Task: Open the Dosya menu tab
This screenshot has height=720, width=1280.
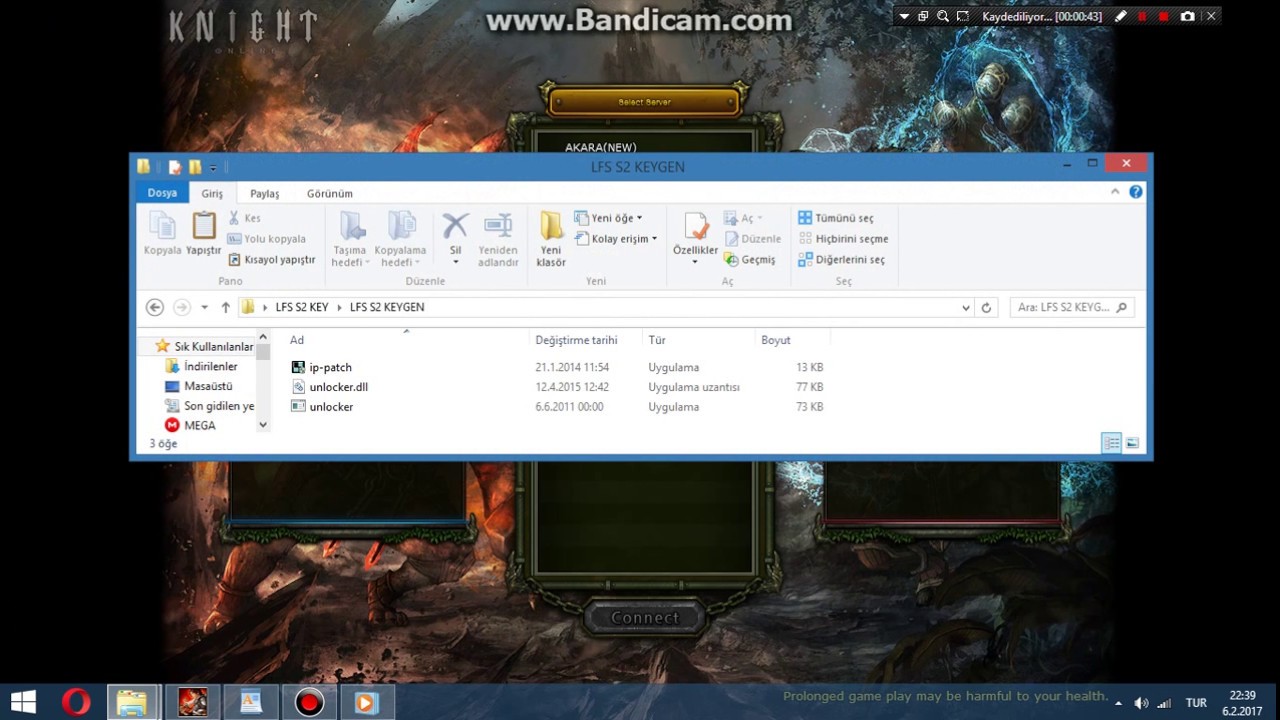Action: [162, 193]
